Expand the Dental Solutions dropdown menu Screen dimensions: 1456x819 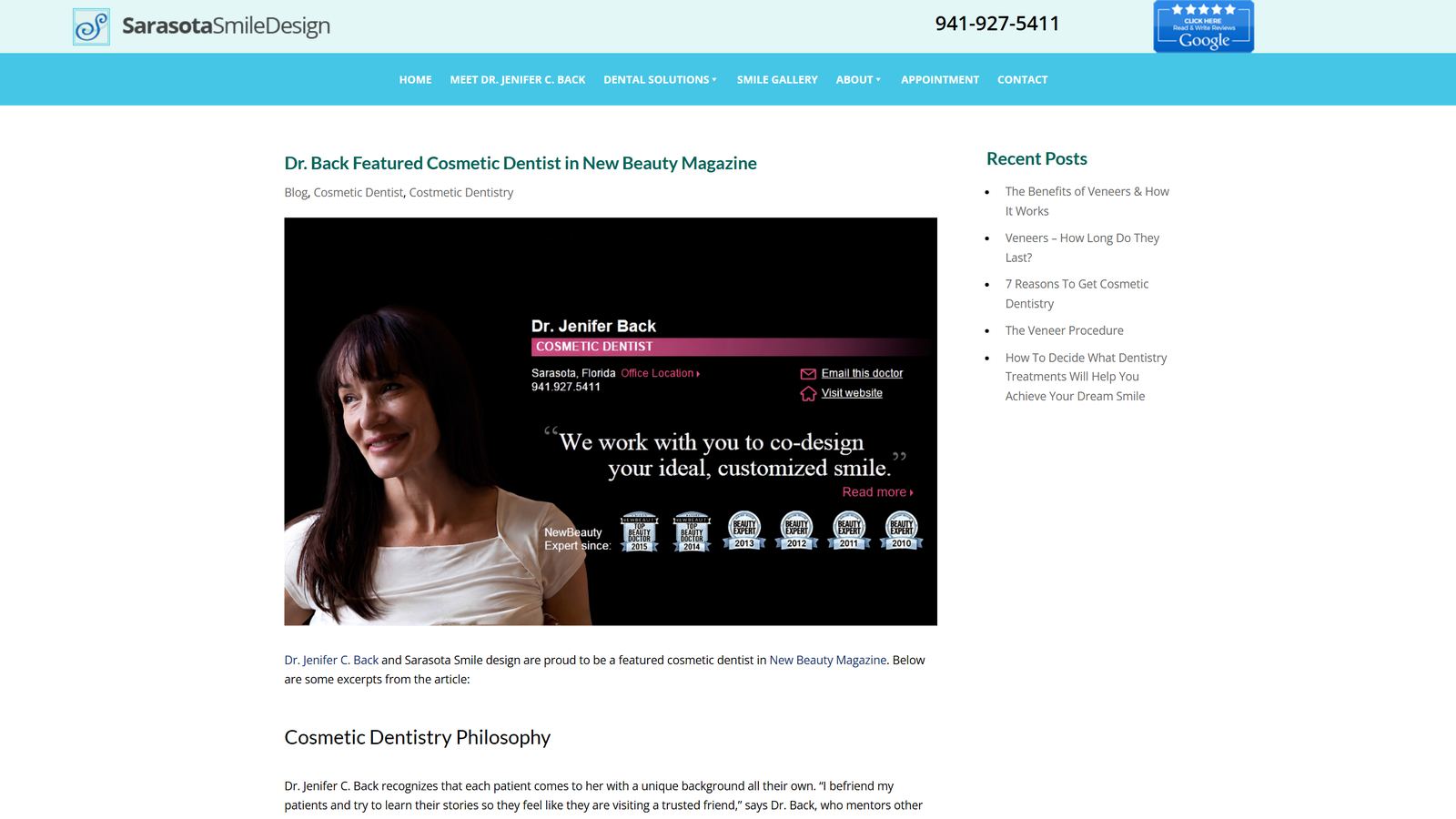point(660,80)
